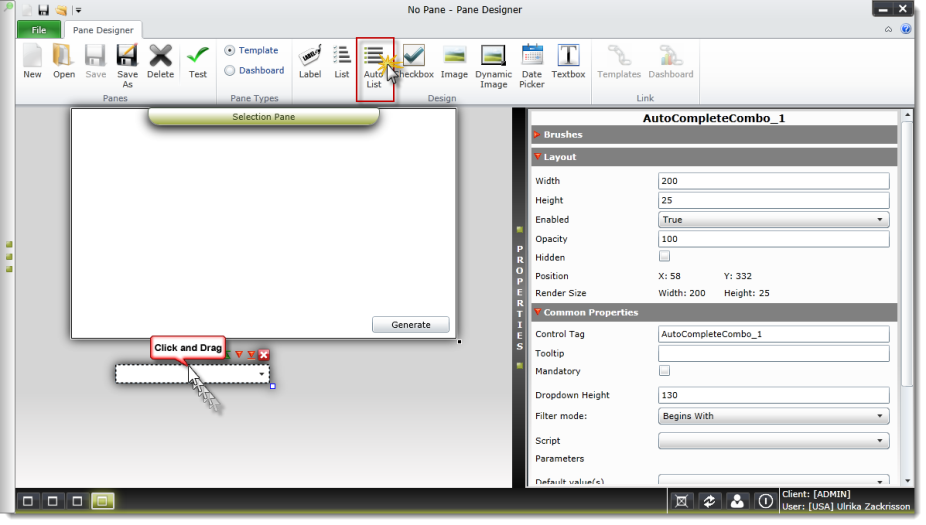Click the 'Client: [ADMIN]' status text

(x=816, y=494)
